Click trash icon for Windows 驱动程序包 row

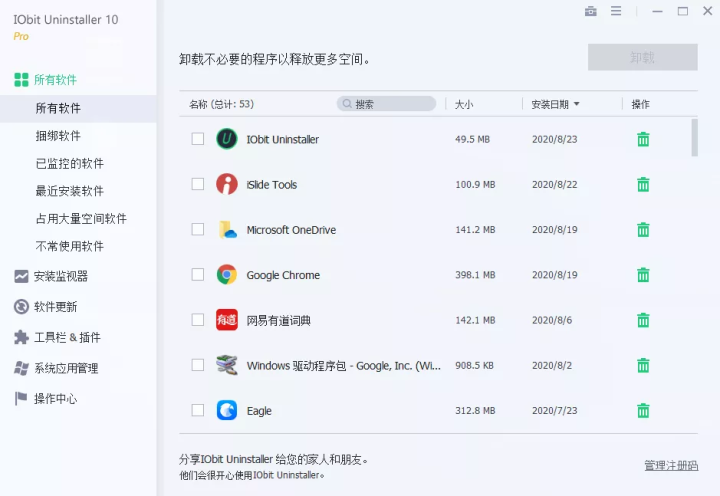643,365
